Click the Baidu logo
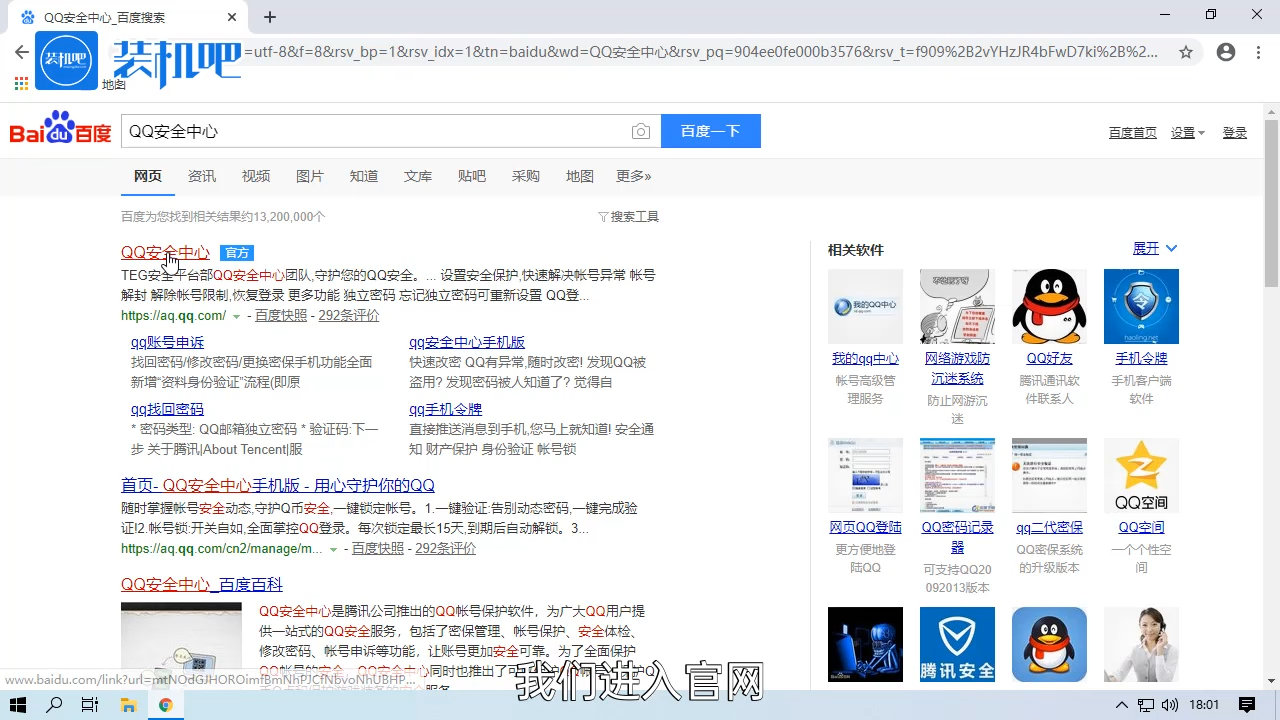1280x720 pixels. click(60, 131)
